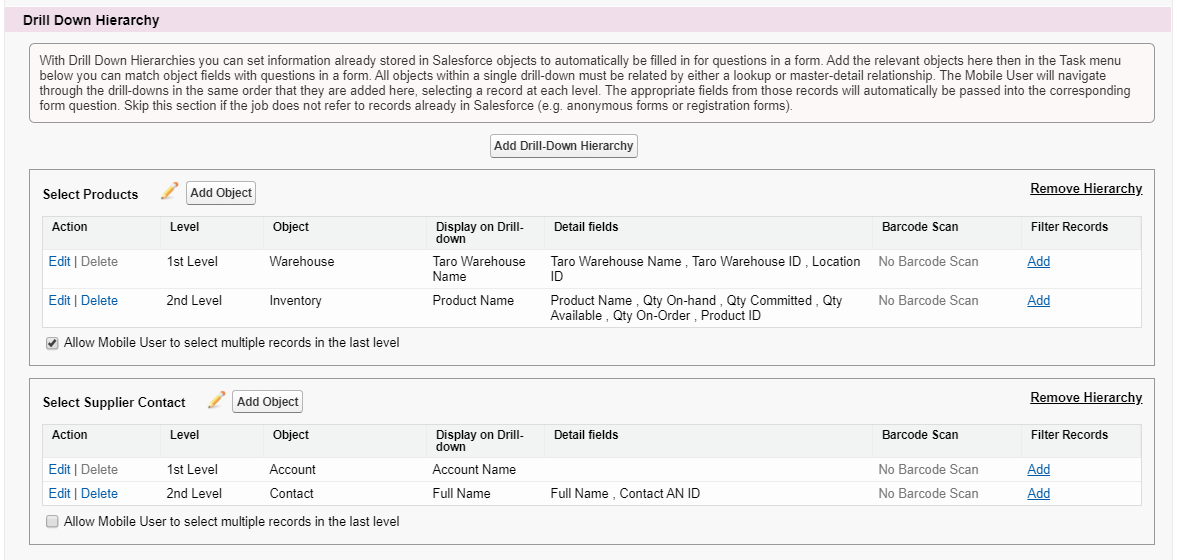Click Taro Warehouse Name display cell
Image resolution: width=1177 pixels, height=560 pixels.
(x=479, y=269)
